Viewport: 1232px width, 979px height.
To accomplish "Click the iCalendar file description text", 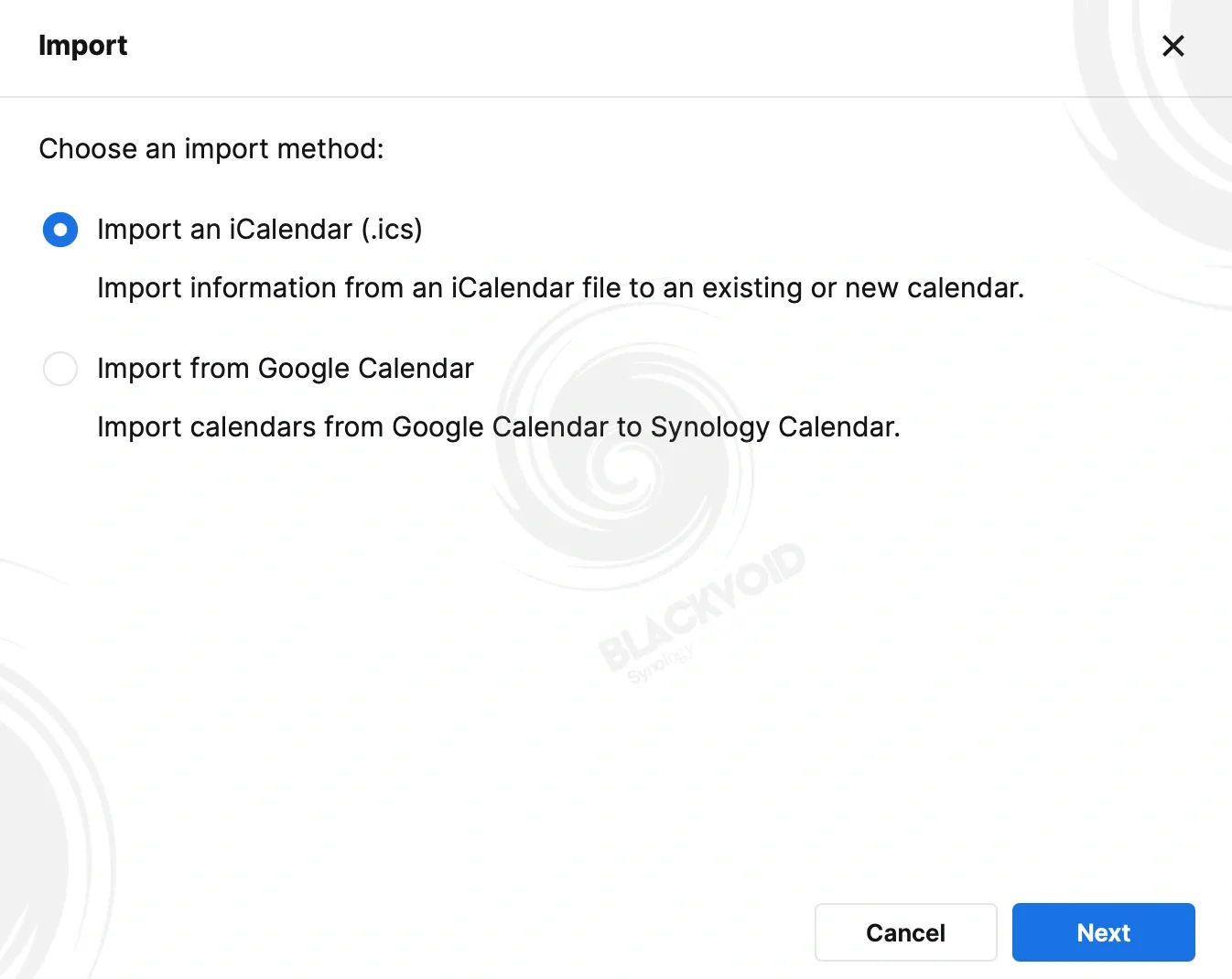I will [560, 288].
